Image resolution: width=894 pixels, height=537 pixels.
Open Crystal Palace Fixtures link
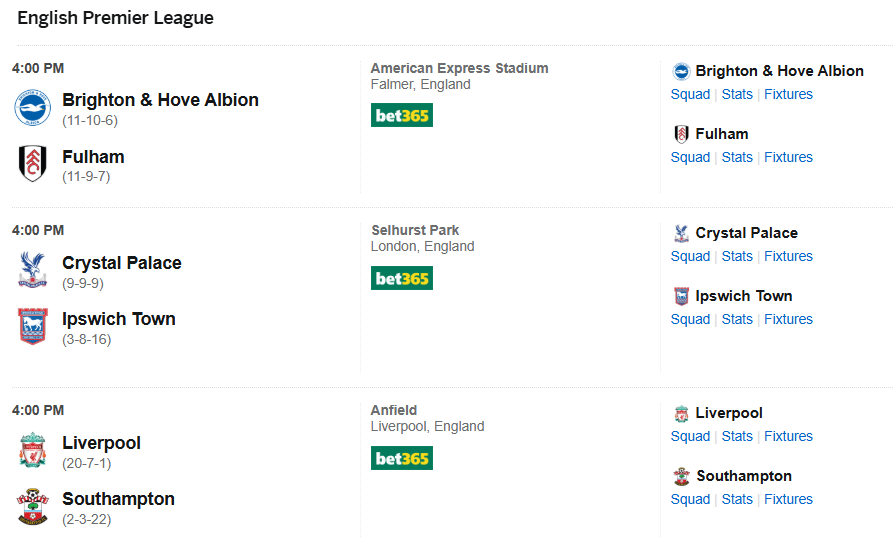tap(788, 256)
